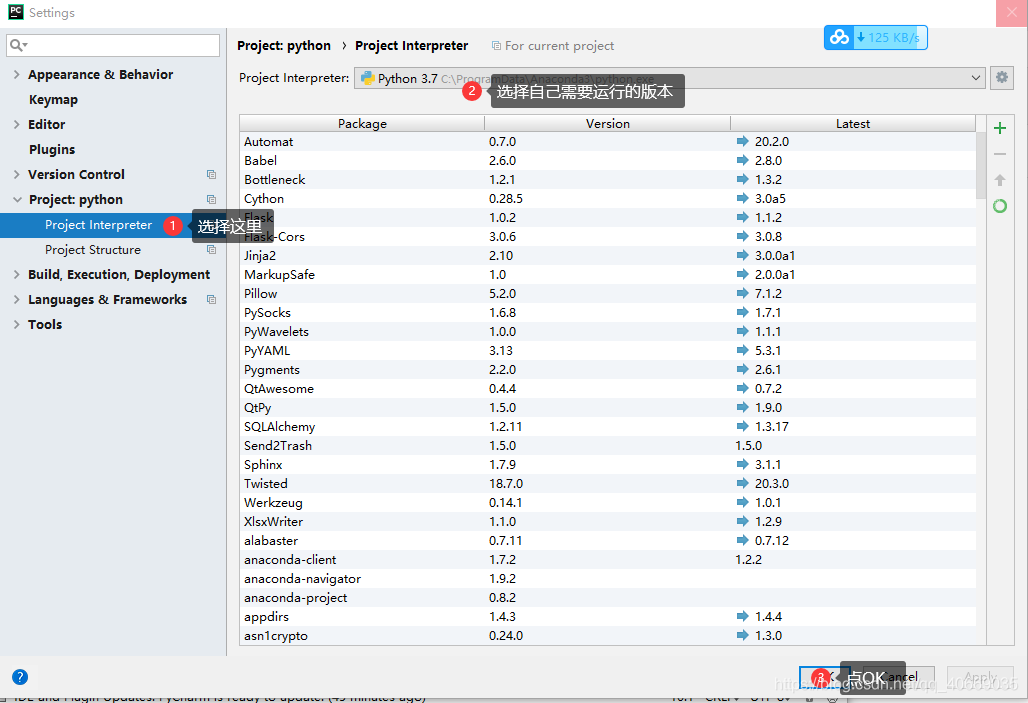Screen dimensions: 1028x703
Task: Click the upgrade package up-arrow icon
Action: click(1000, 180)
